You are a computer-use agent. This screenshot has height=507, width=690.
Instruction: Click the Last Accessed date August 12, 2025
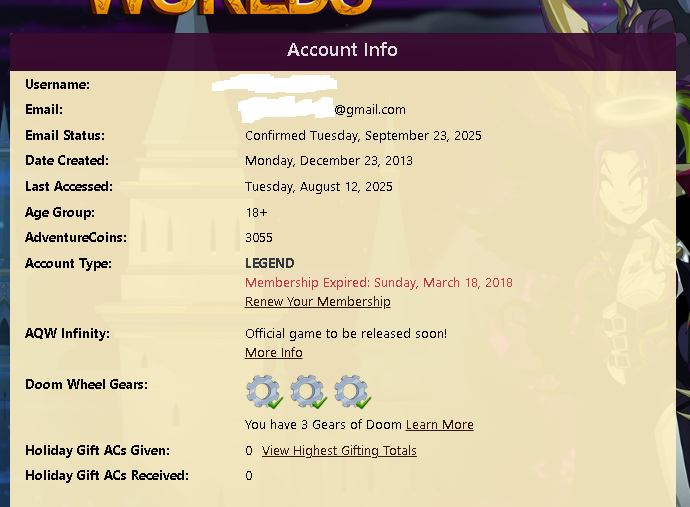pyautogui.click(x=319, y=187)
